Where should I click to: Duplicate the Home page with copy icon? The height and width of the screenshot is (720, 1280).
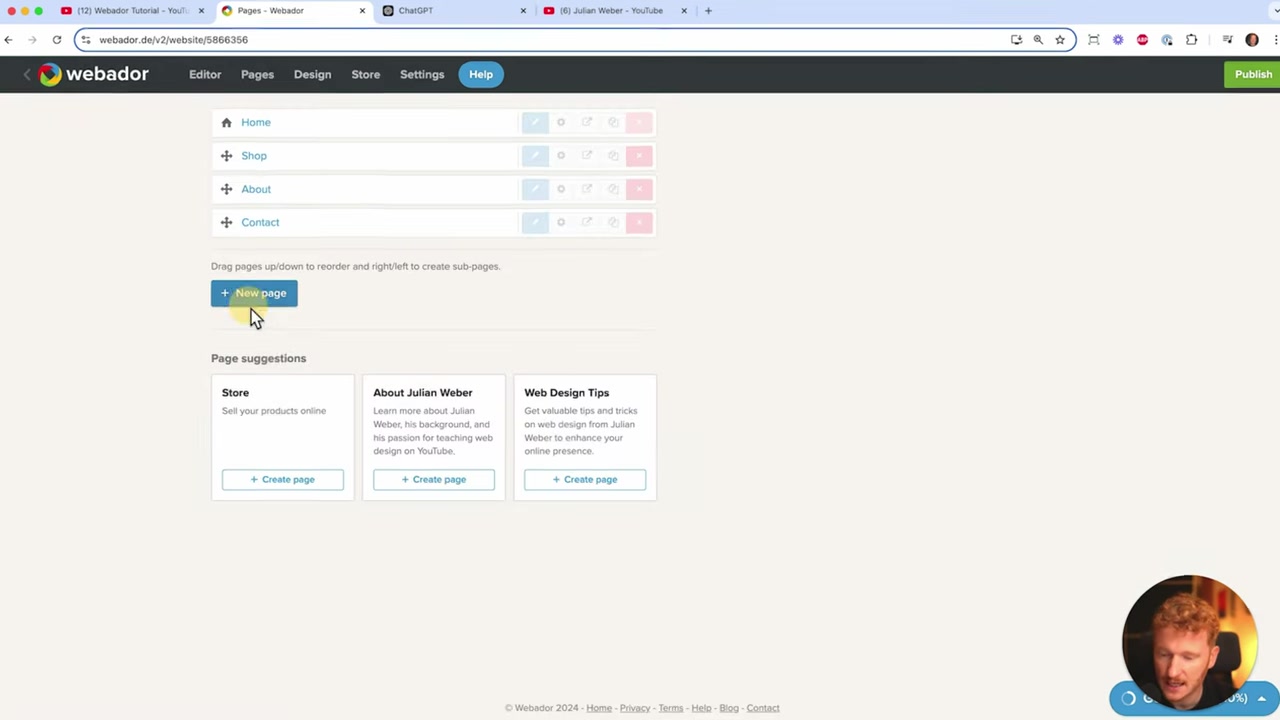(613, 122)
